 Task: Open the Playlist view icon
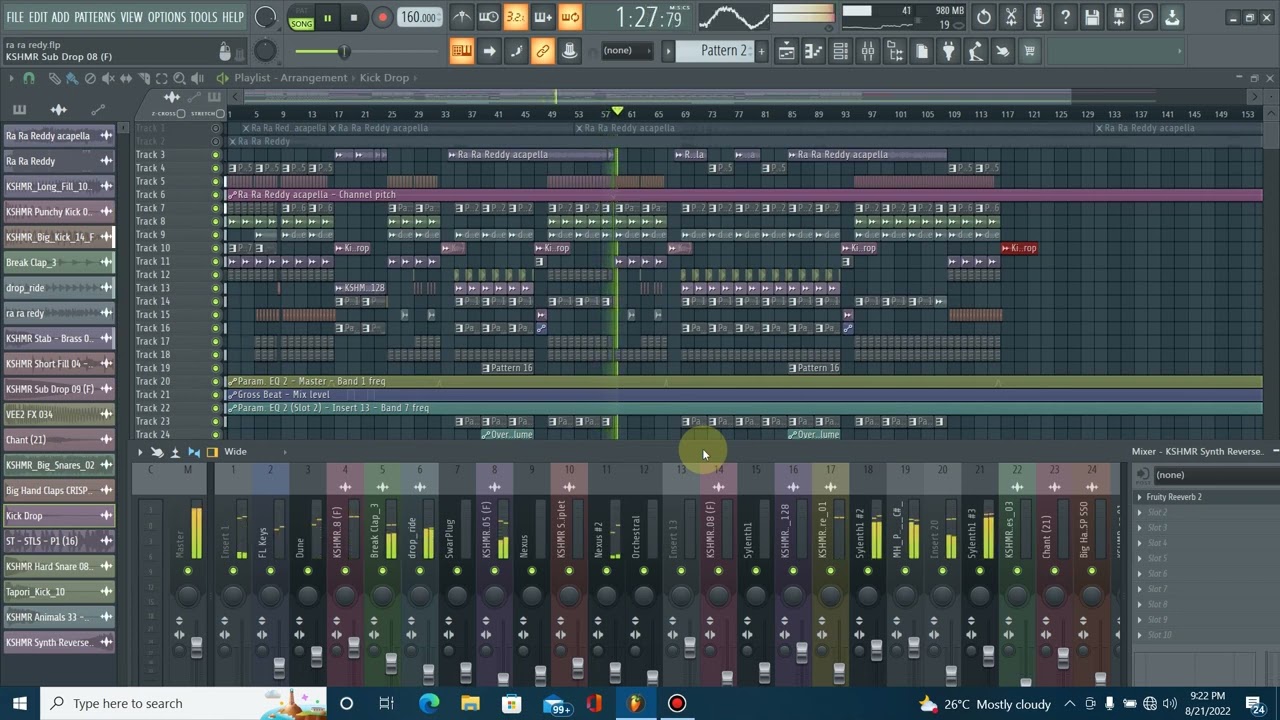tap(787, 51)
